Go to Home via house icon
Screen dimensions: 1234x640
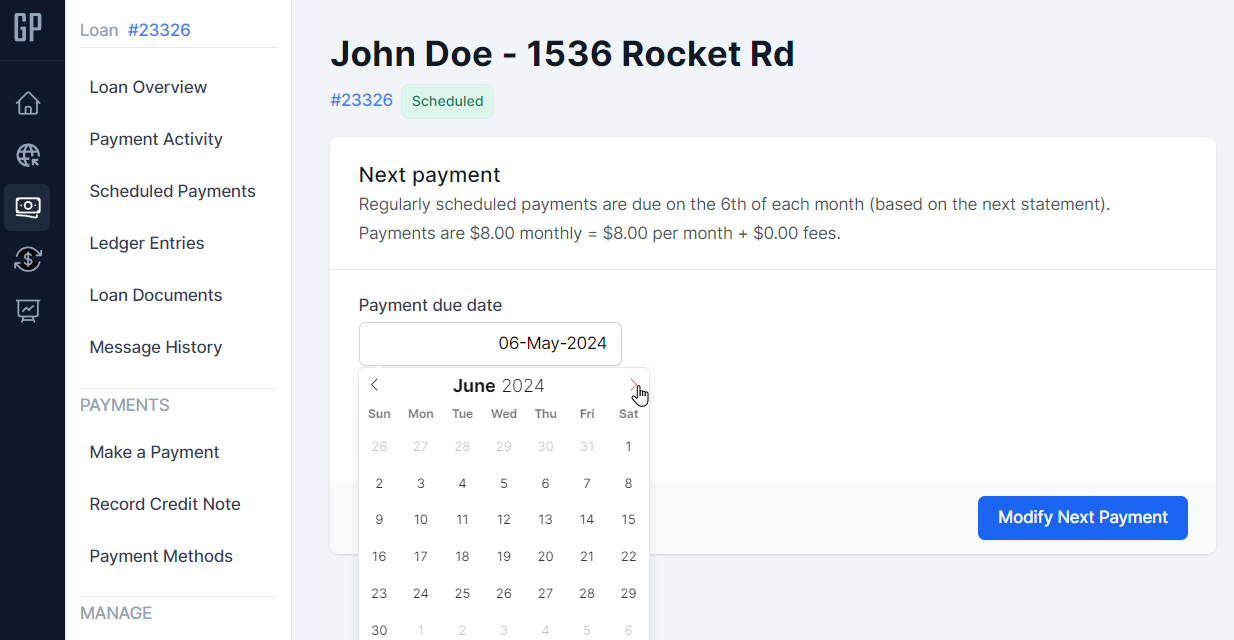28,103
